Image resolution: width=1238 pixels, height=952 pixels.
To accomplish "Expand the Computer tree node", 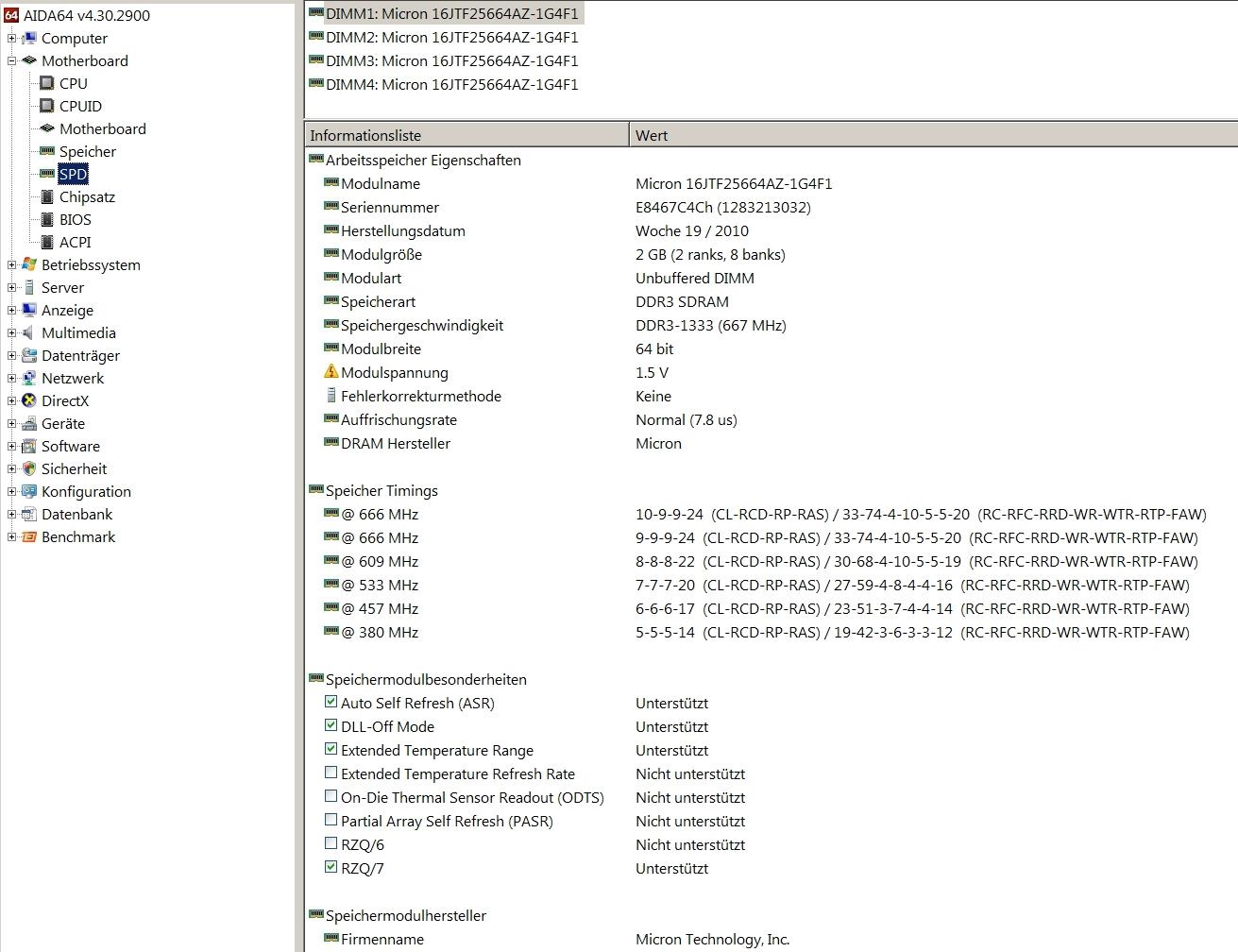I will click(x=11, y=39).
